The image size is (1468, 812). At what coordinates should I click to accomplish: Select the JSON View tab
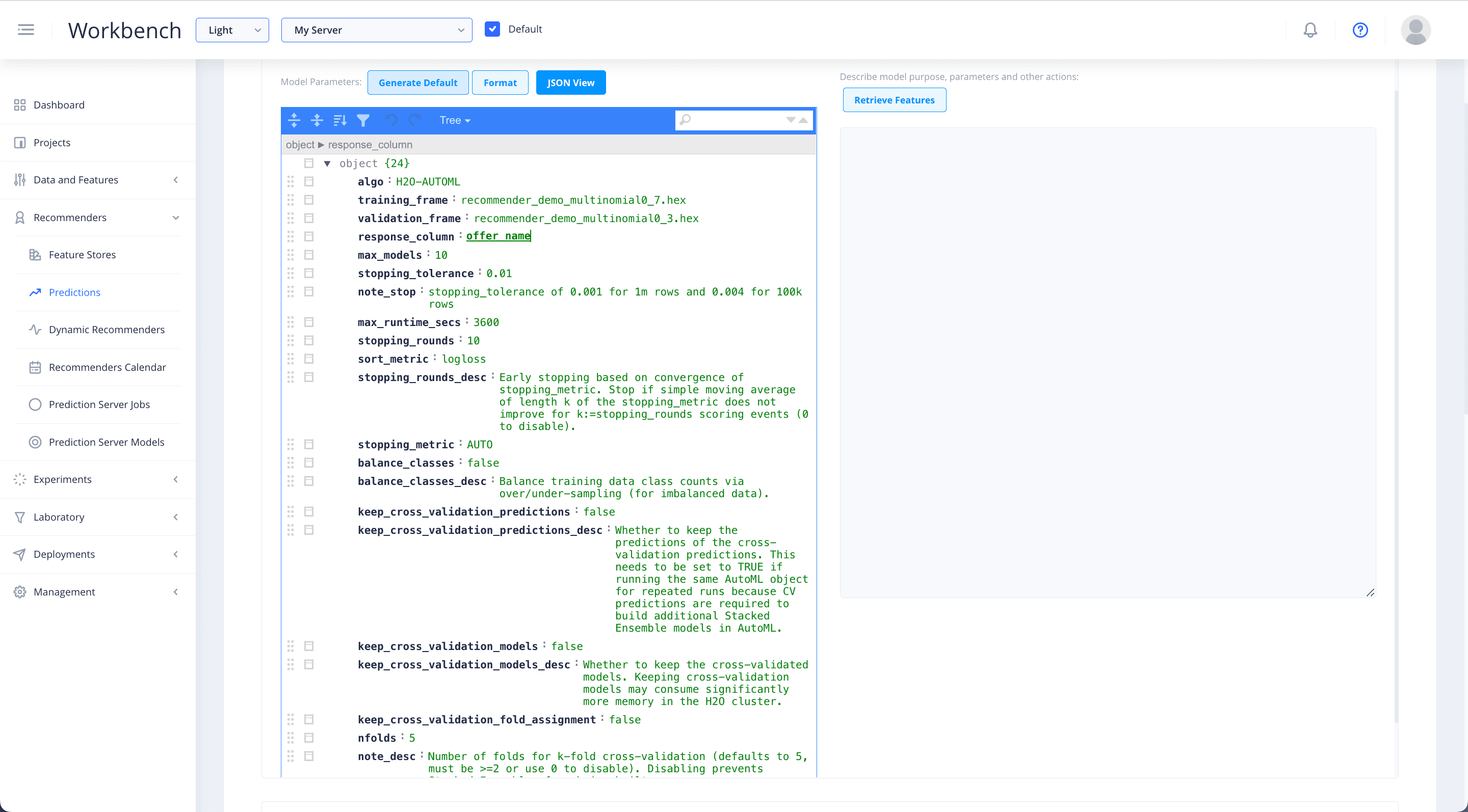[x=570, y=83]
